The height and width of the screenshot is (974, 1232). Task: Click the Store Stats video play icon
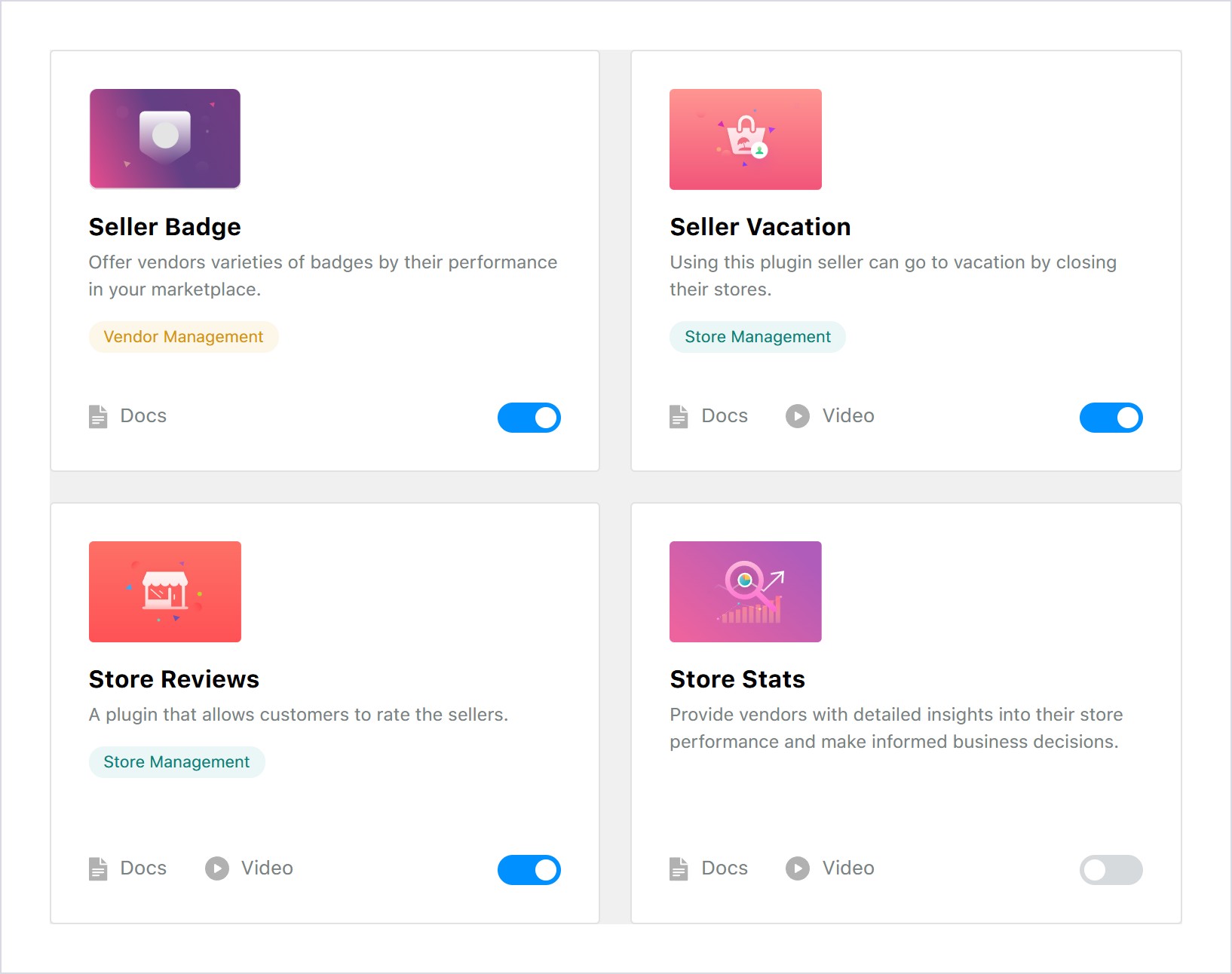click(x=798, y=868)
